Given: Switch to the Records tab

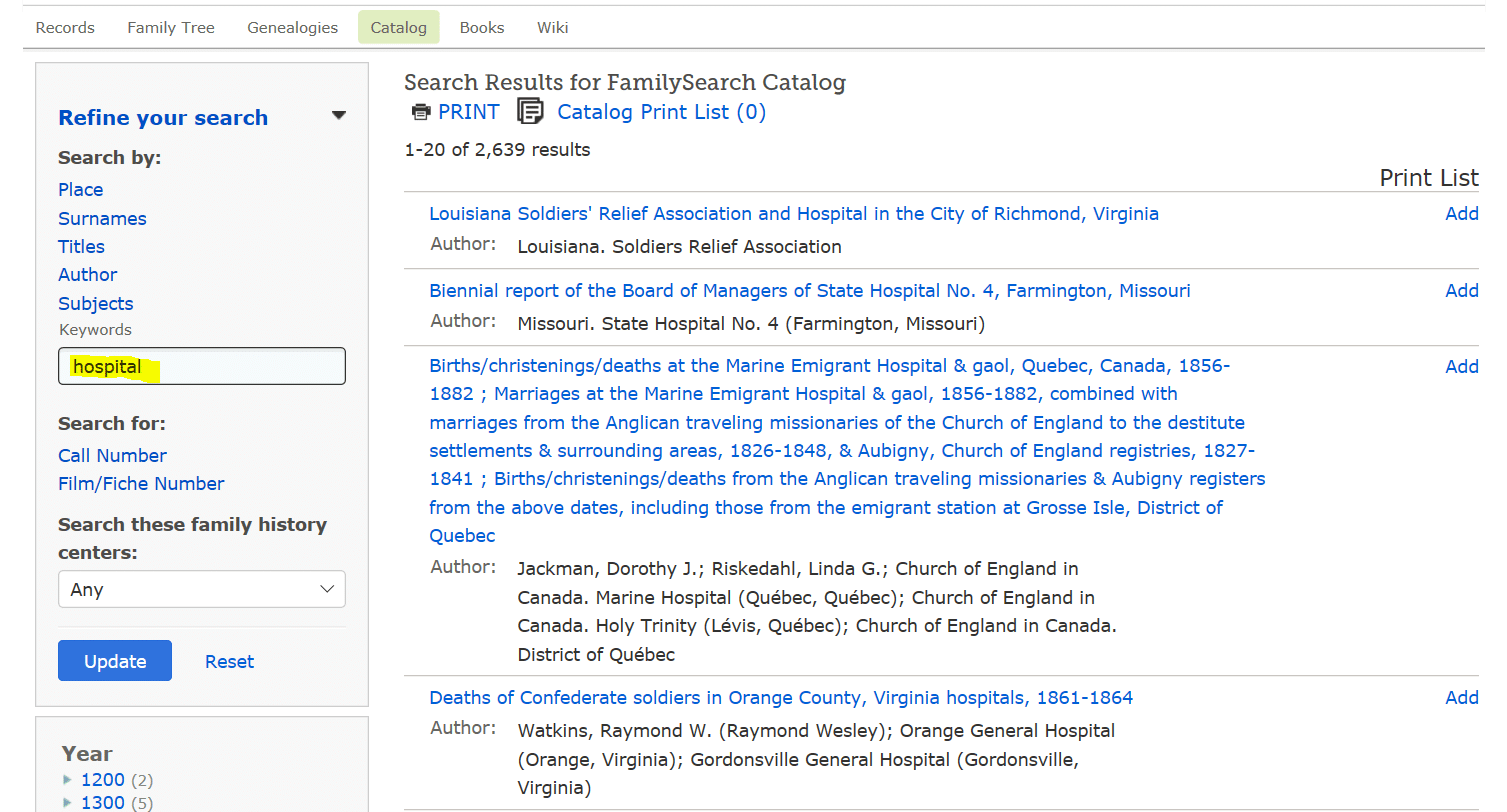Looking at the screenshot, I should click(x=65, y=28).
